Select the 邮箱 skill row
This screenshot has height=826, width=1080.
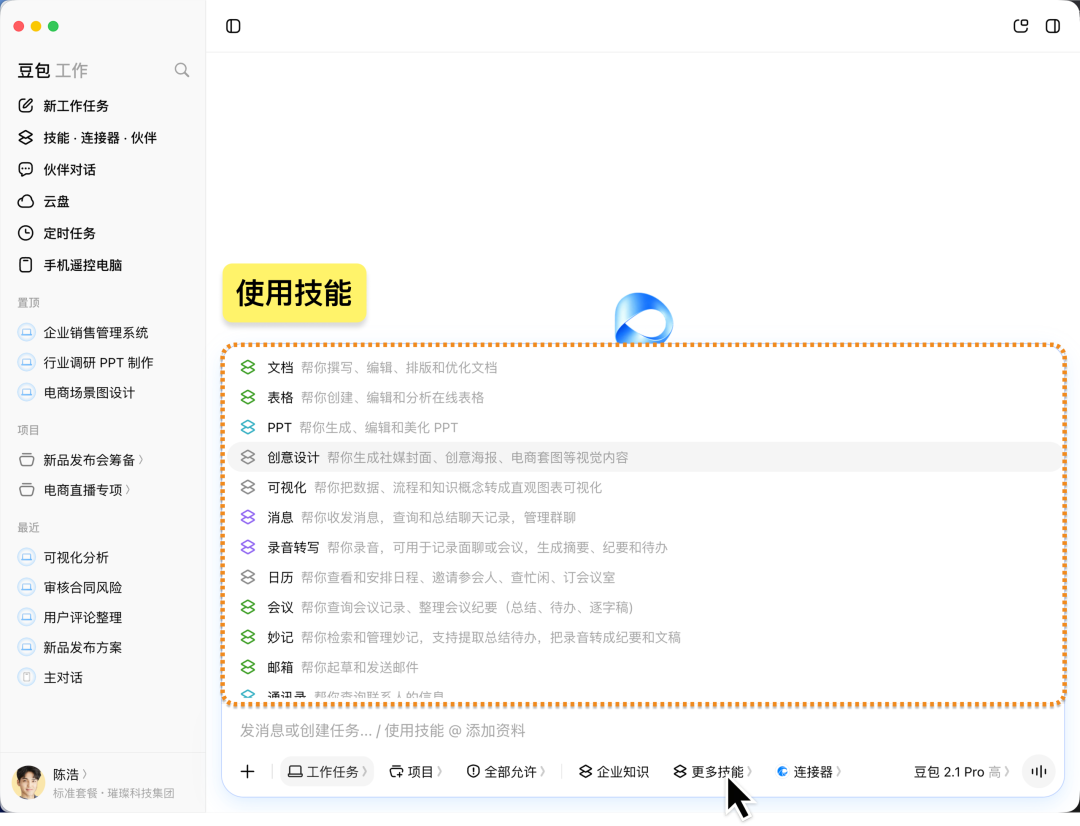pyautogui.click(x=643, y=667)
